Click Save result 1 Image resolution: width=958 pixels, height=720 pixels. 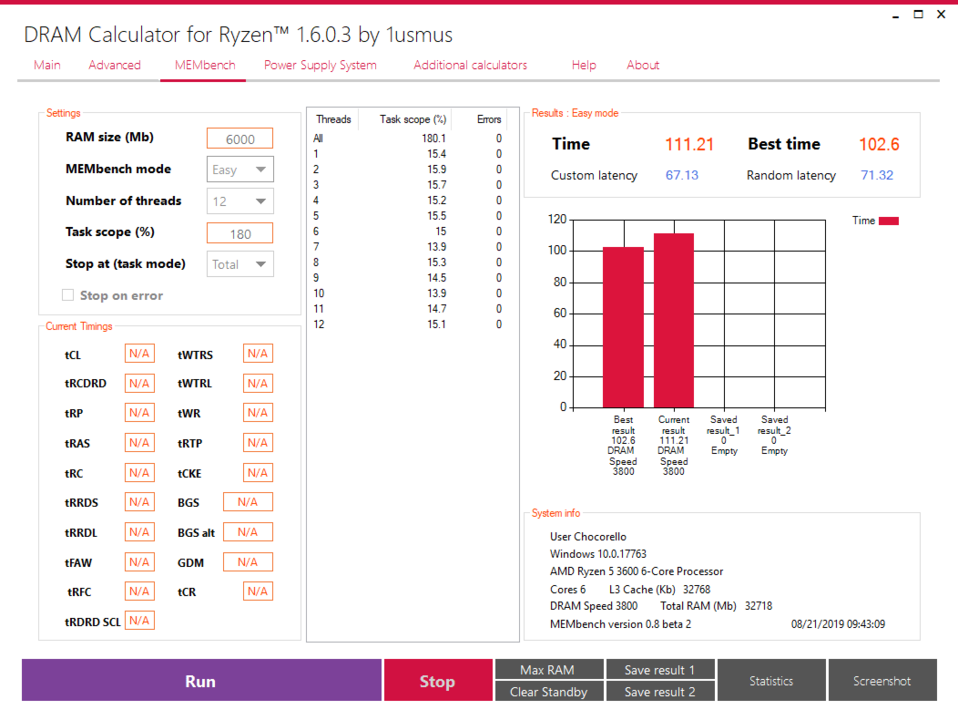point(660,669)
